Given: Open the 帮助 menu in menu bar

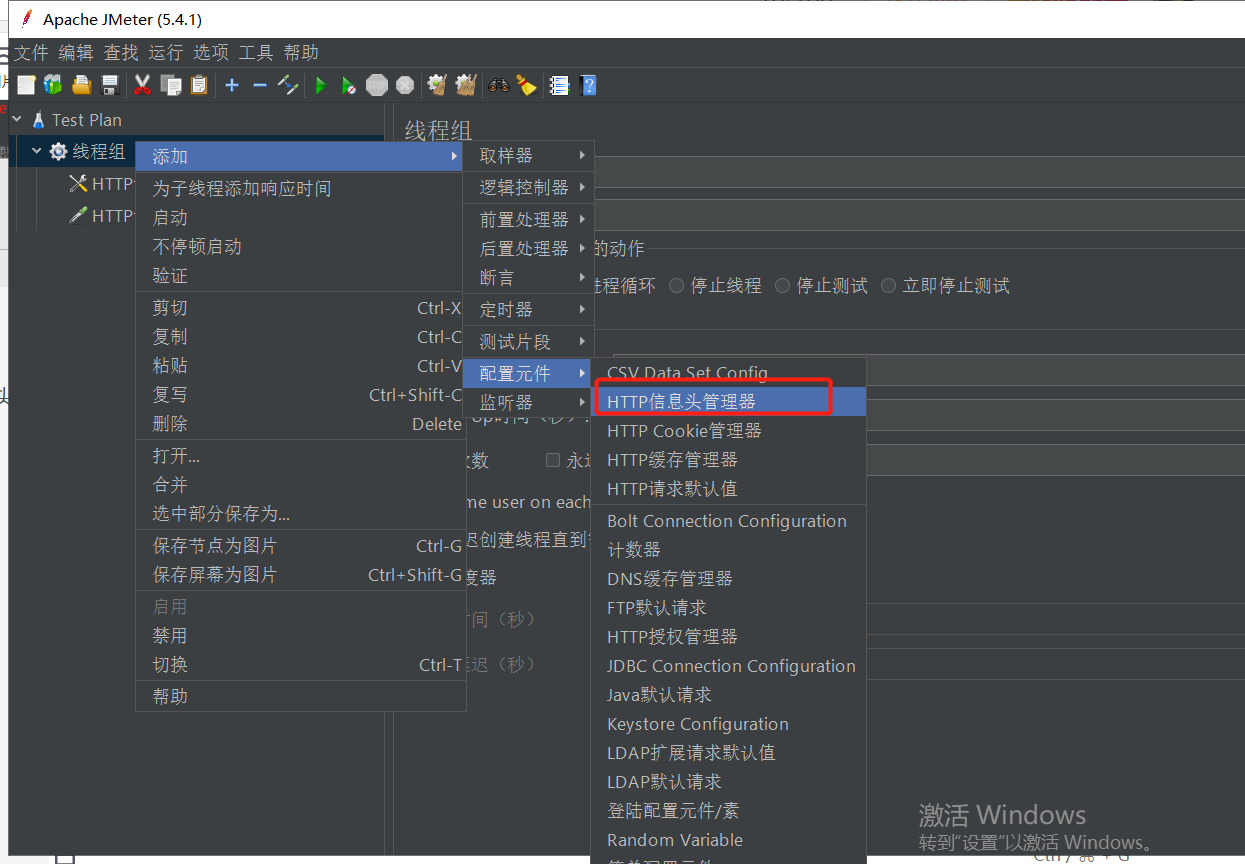Looking at the screenshot, I should 301,53.
